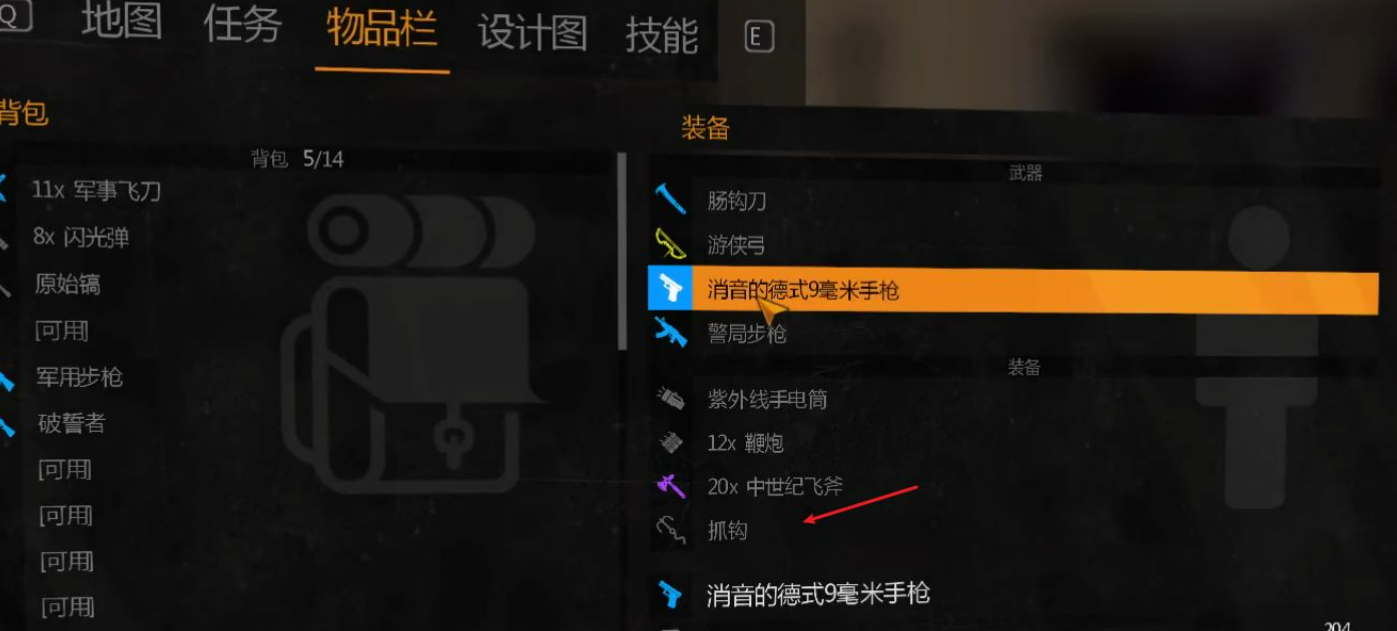This screenshot has width=1397, height=631.
Task: Choose 军用步枪 in the backpack list
Action: click(x=79, y=377)
